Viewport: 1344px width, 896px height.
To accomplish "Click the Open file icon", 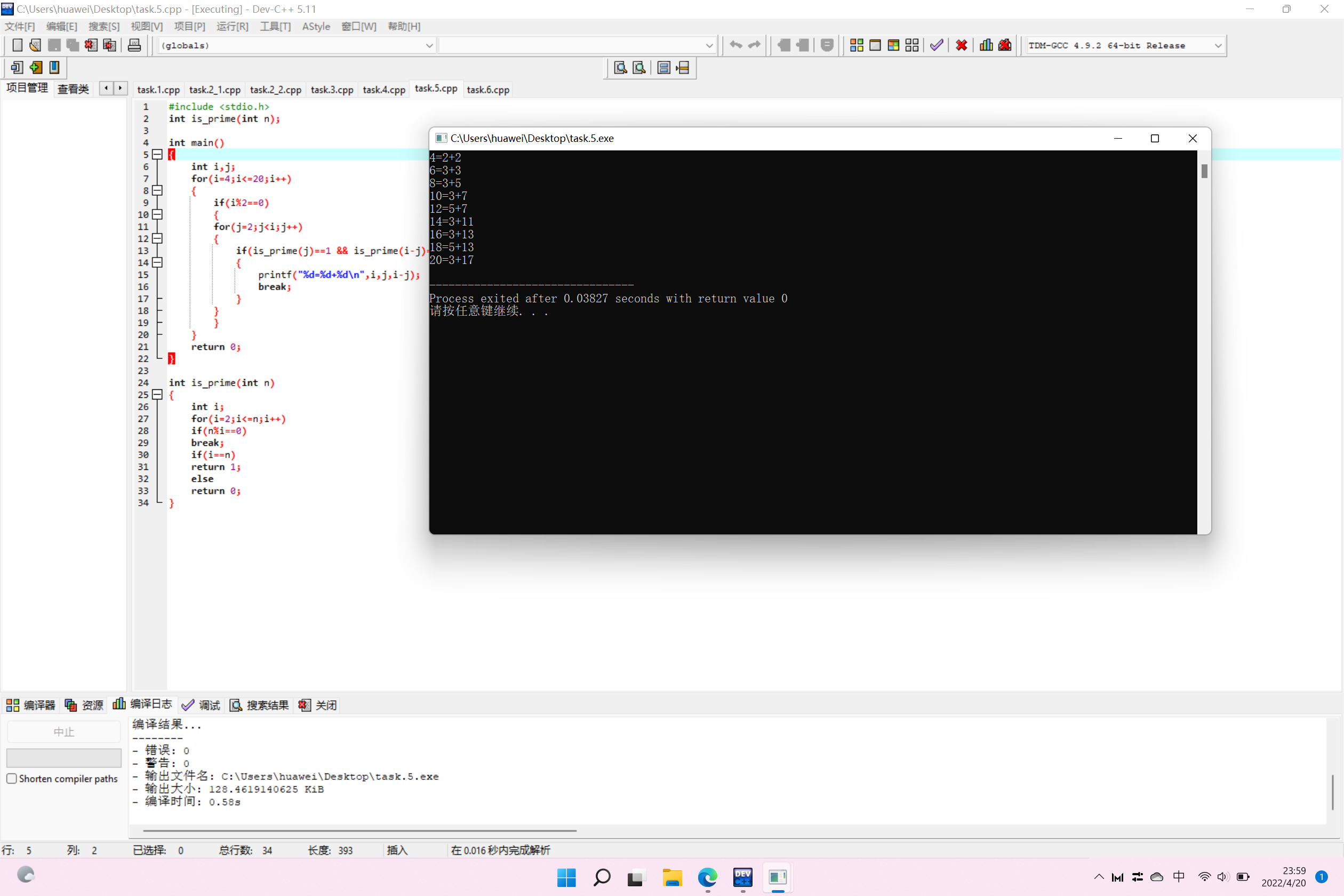I will tap(35, 45).
